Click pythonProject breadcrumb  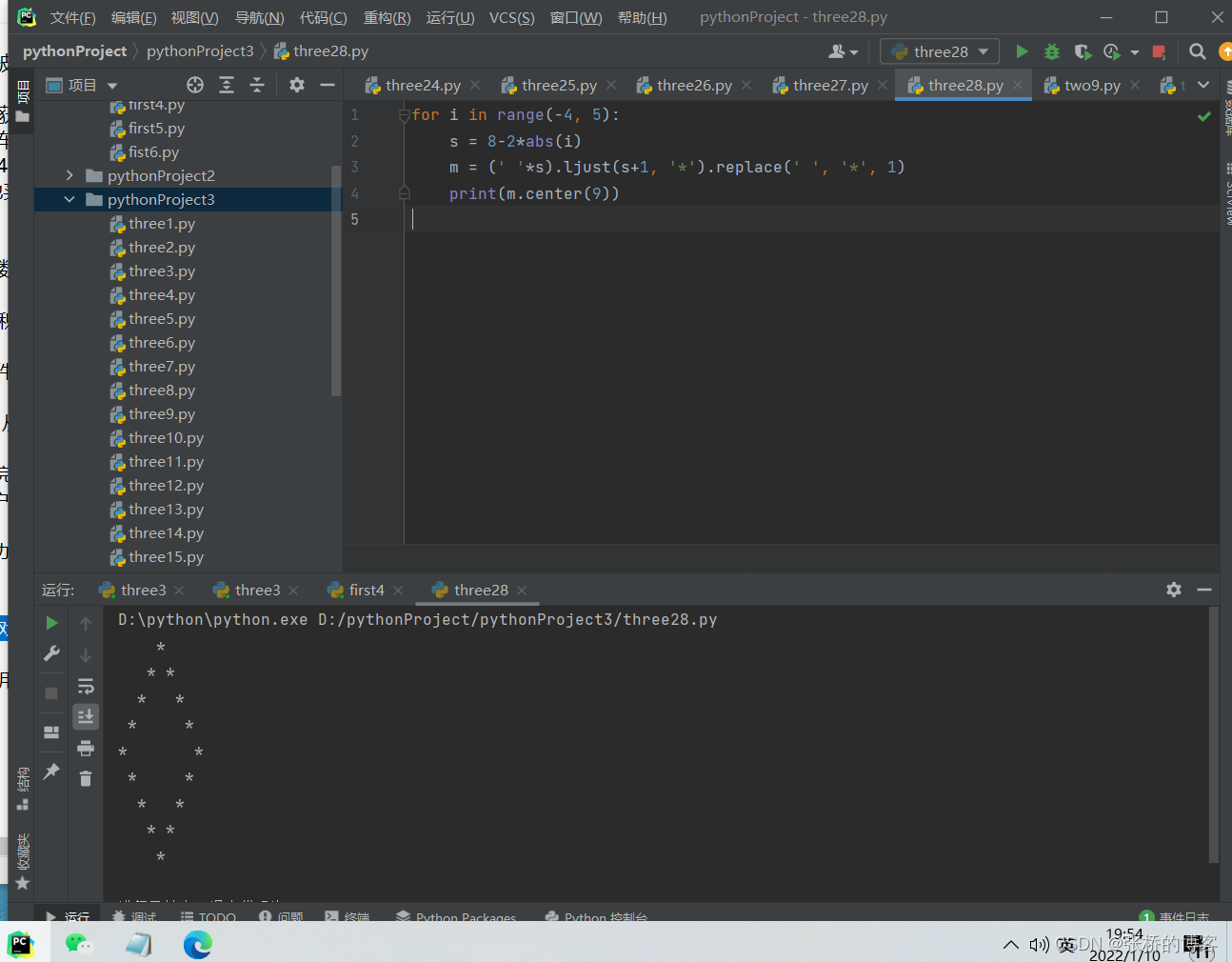tap(74, 51)
